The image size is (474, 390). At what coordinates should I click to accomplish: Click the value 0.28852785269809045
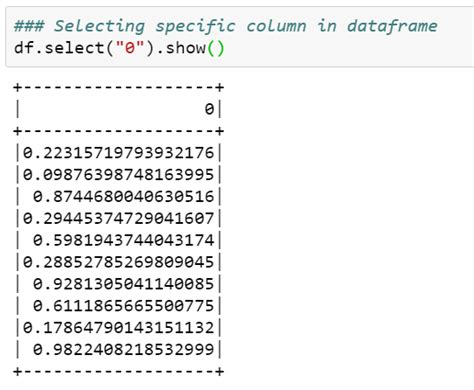tap(118, 262)
